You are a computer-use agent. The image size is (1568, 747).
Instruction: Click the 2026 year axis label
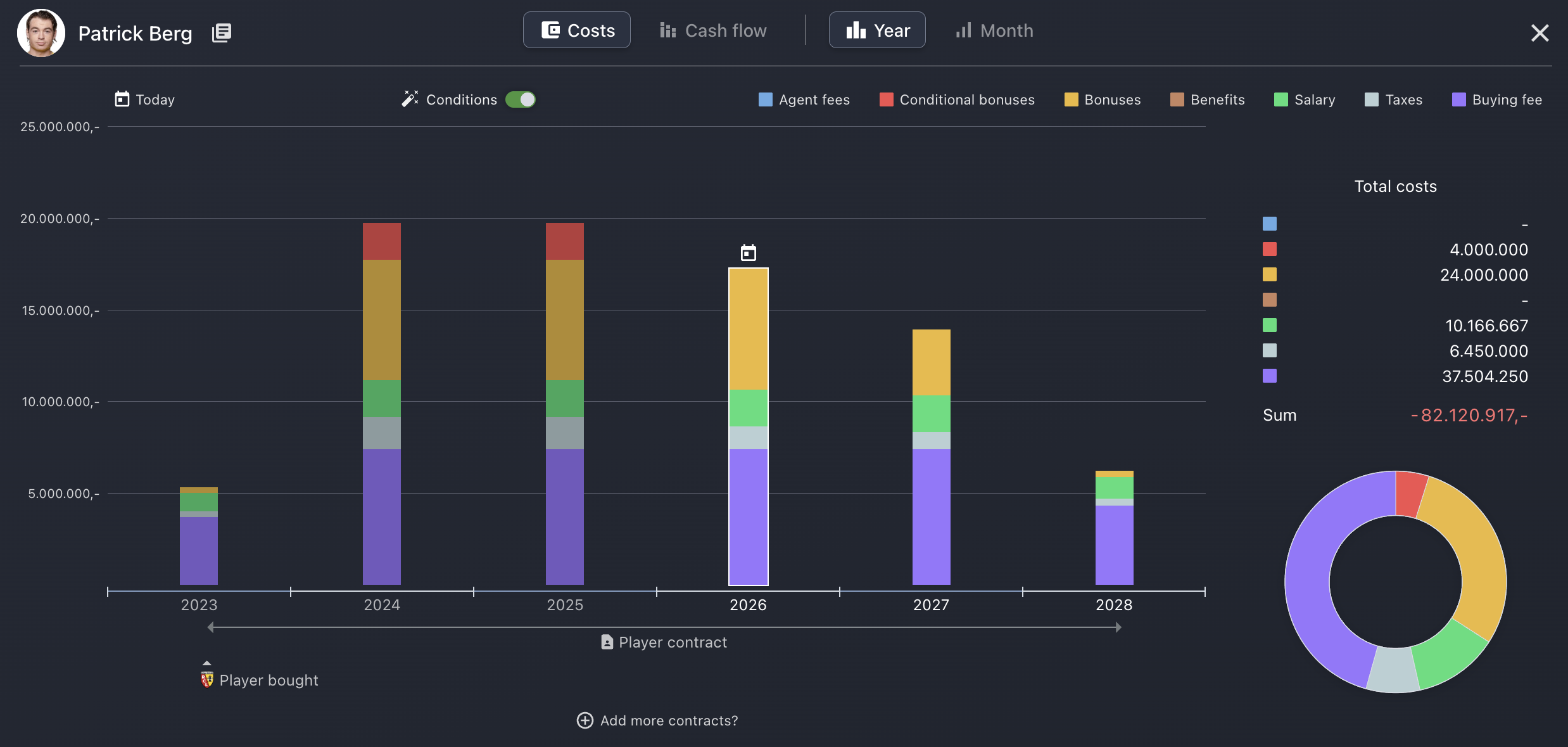click(749, 605)
